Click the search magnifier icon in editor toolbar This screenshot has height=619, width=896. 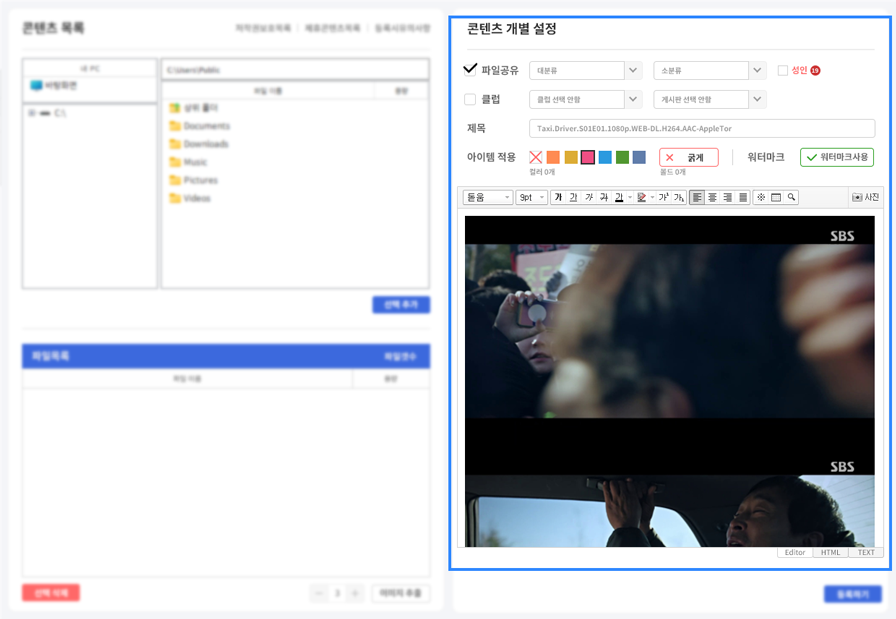point(790,197)
